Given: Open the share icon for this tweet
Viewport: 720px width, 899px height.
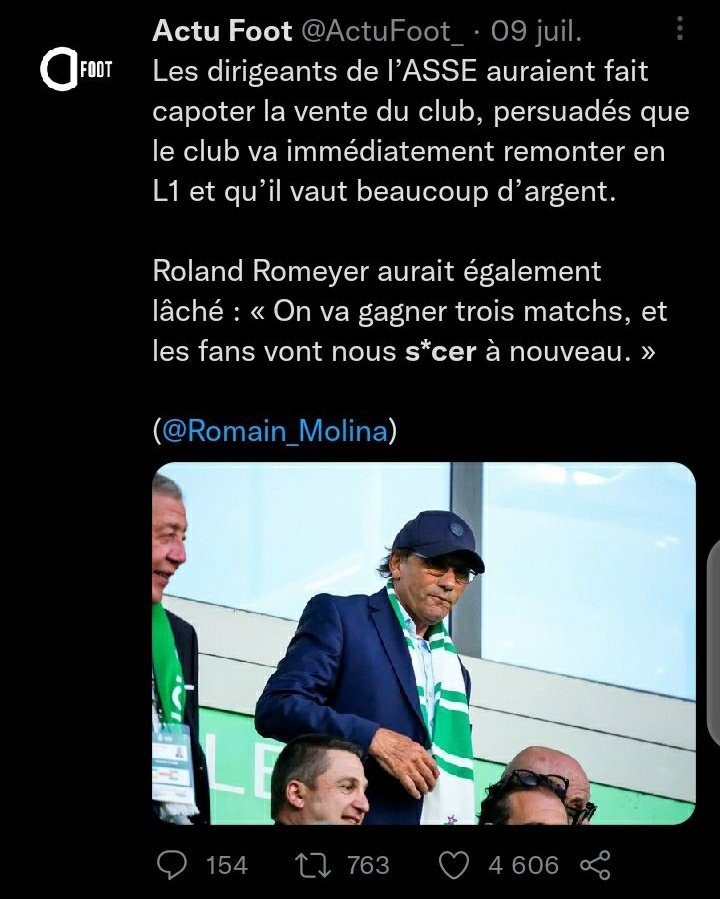Looking at the screenshot, I should (596, 865).
